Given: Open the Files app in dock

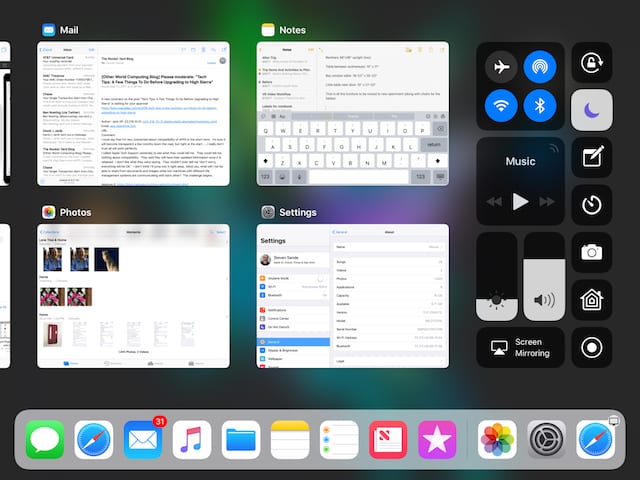Looking at the screenshot, I should click(x=241, y=440).
